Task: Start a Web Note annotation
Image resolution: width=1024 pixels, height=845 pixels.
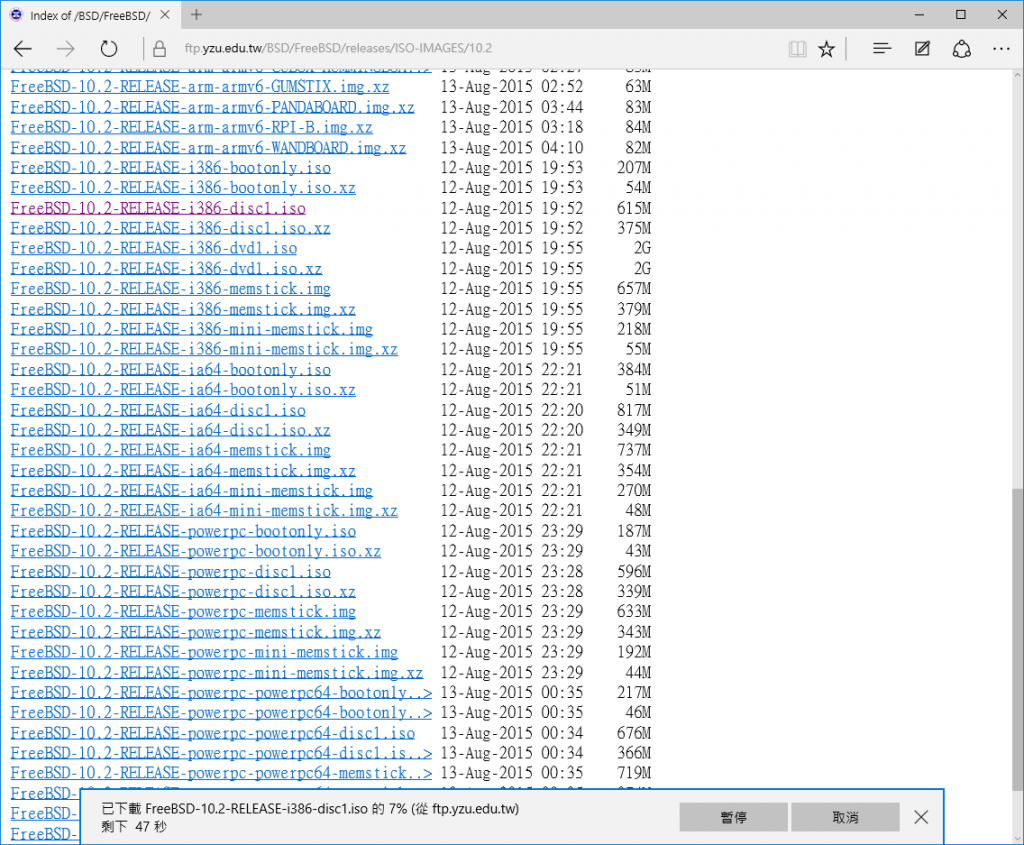Action: click(920, 47)
